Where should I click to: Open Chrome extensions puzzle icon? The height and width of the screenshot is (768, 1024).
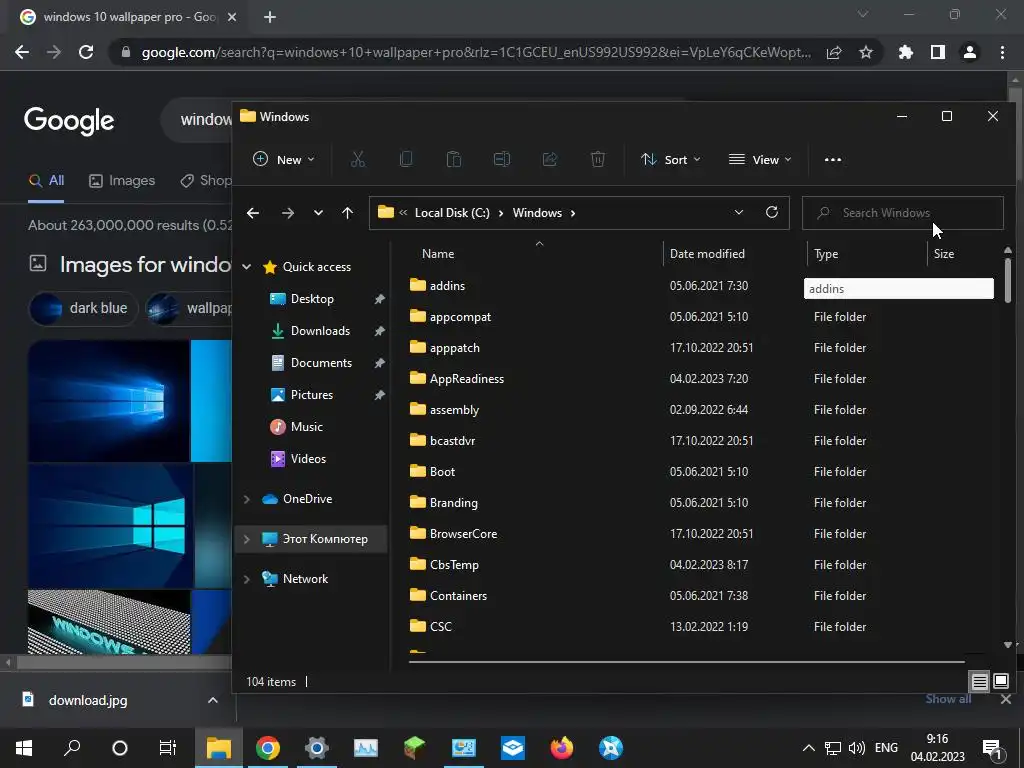point(905,52)
